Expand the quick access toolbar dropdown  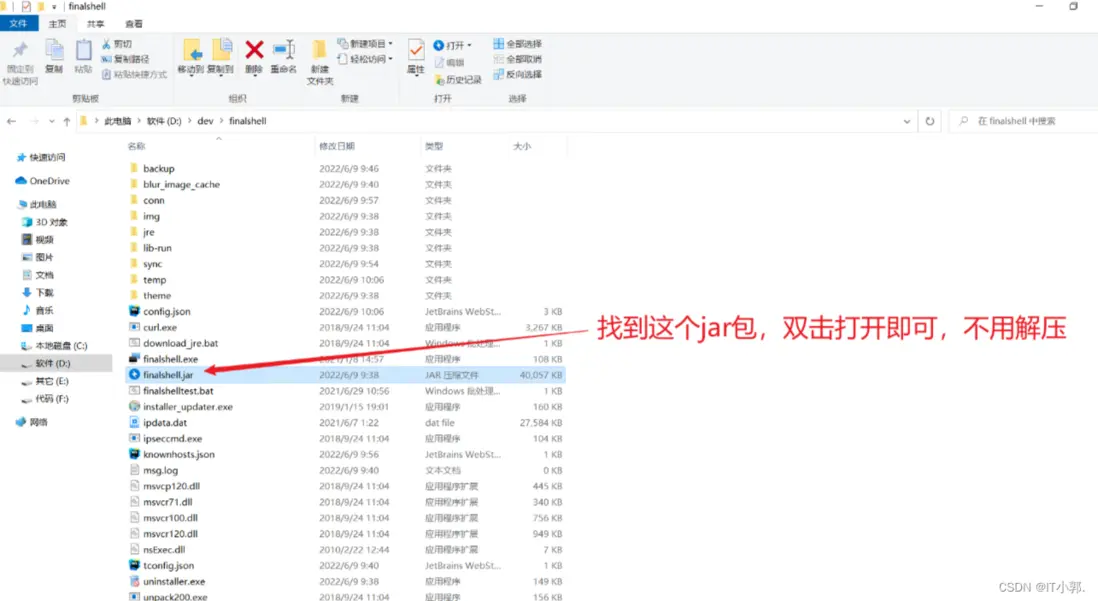click(54, 7)
